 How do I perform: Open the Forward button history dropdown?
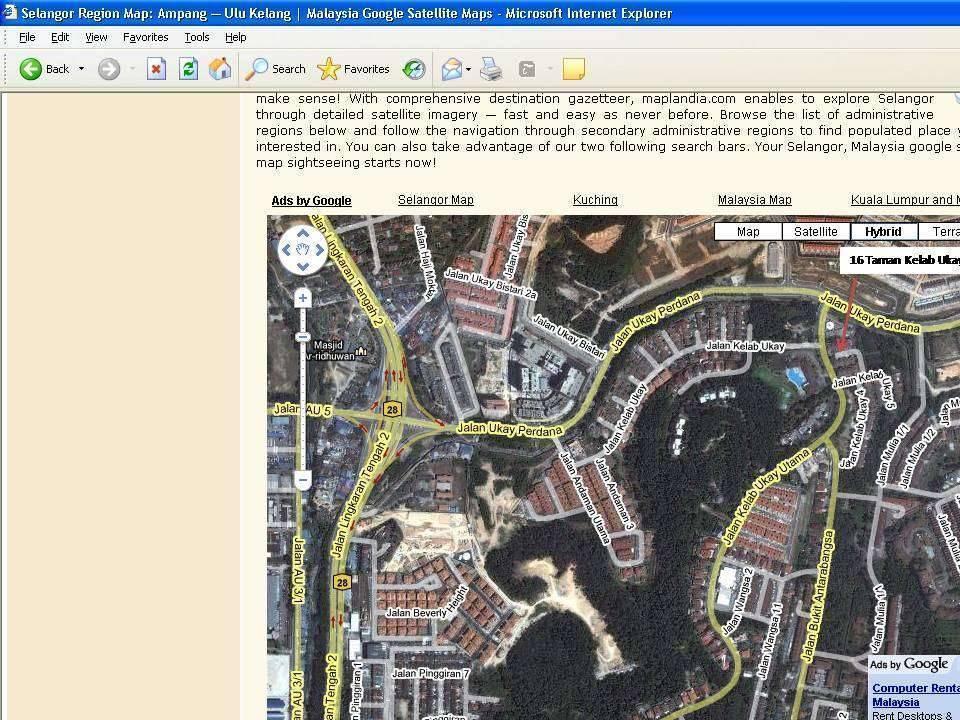pos(132,69)
